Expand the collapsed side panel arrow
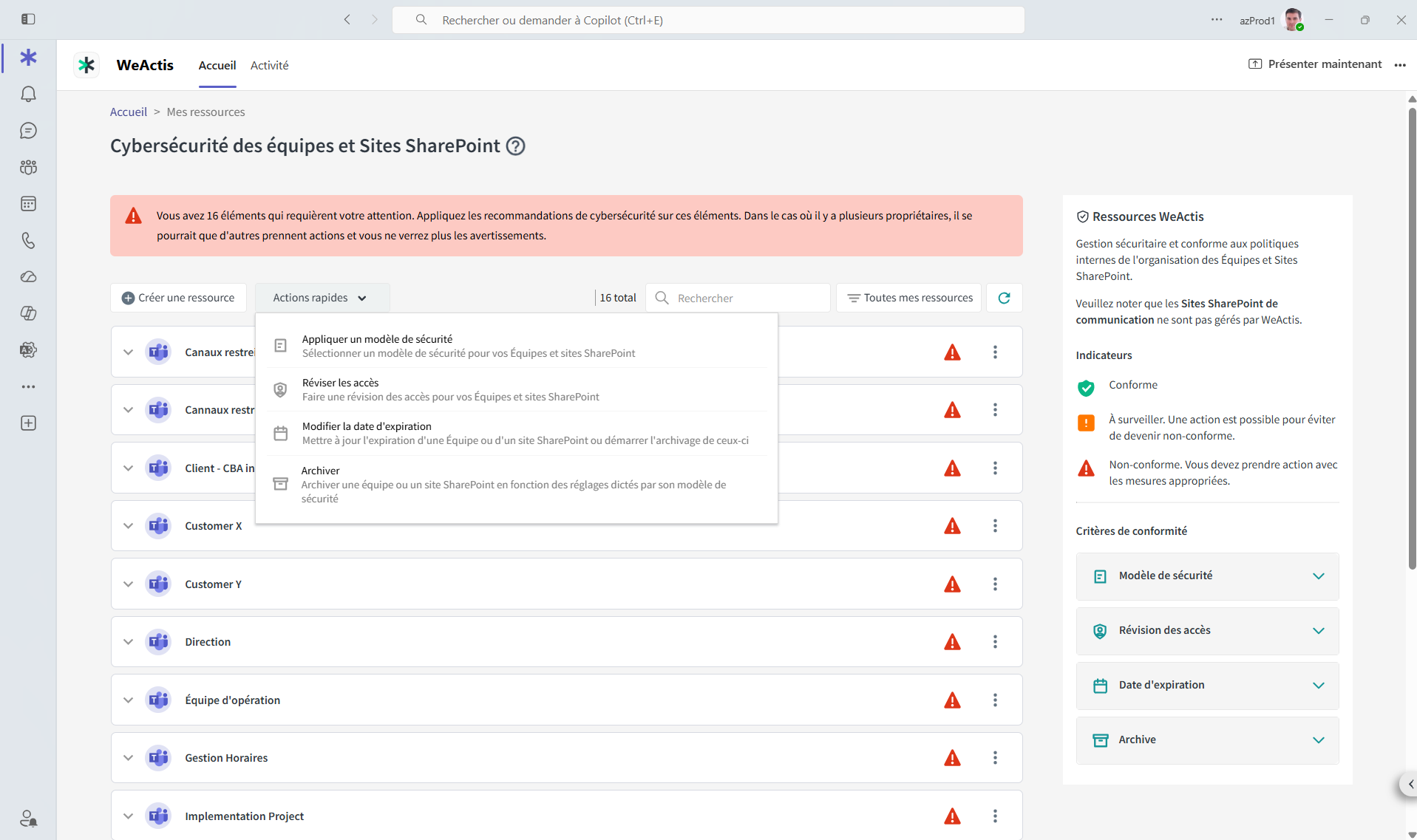 pos(1409,784)
